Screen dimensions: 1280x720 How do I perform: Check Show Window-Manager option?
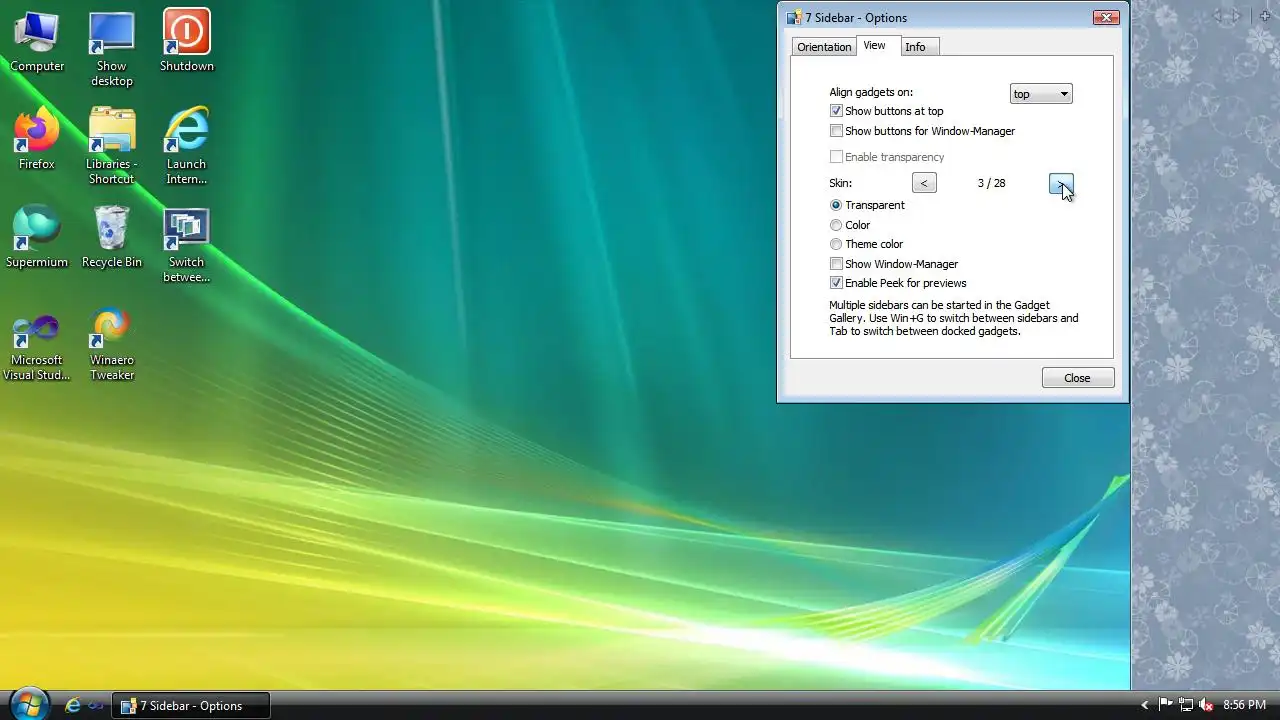[836, 264]
